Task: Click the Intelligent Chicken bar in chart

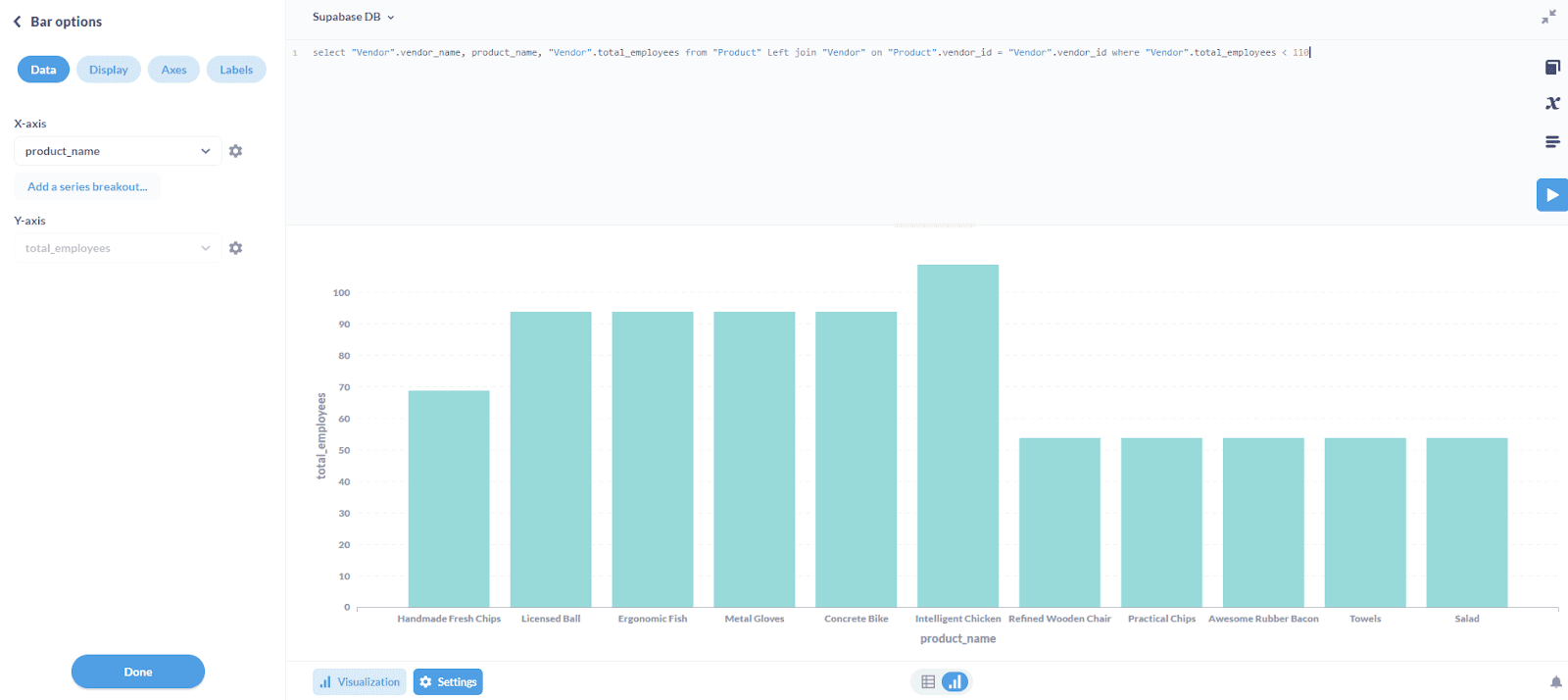Action: click(957, 436)
